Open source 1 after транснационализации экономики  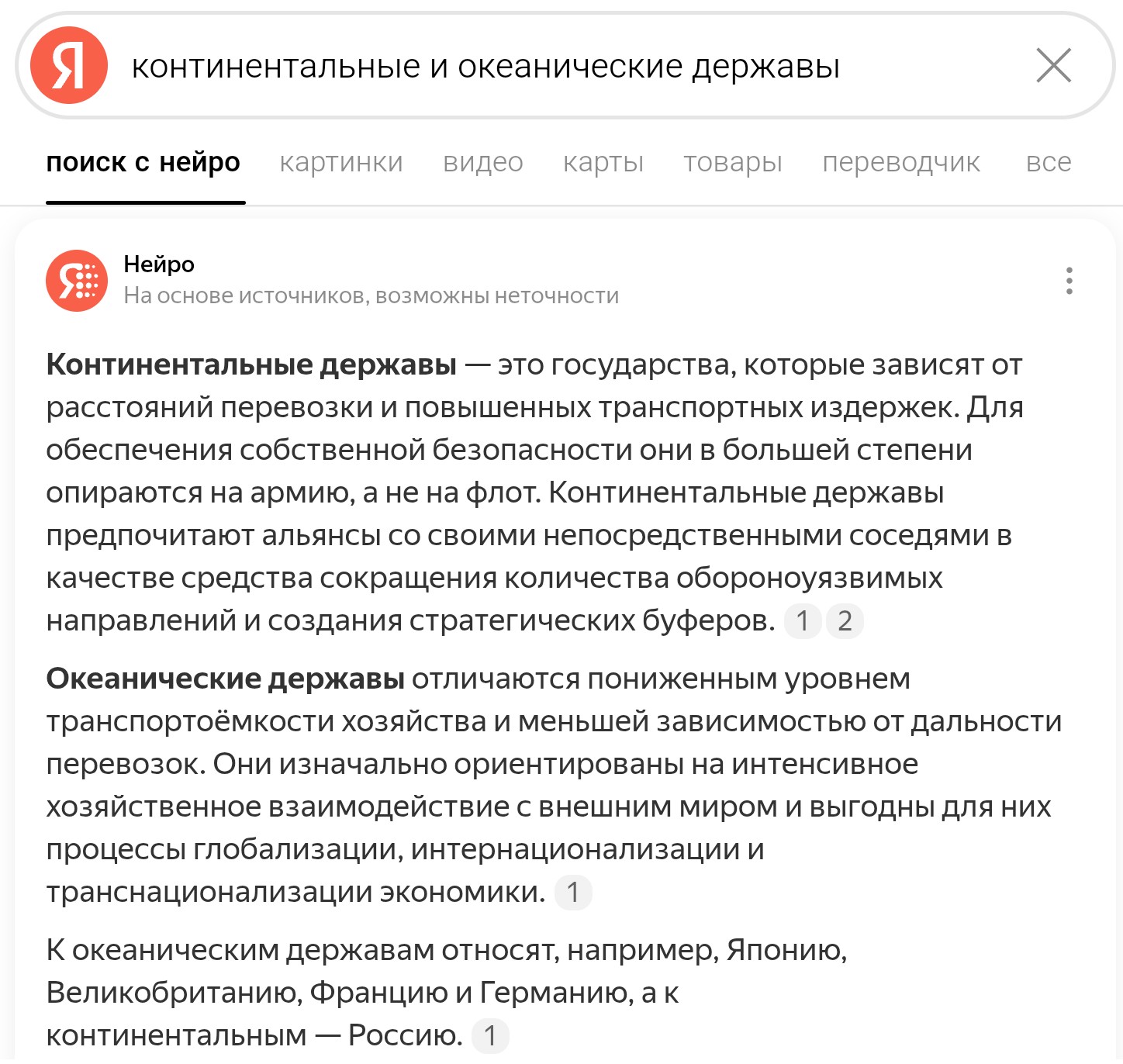573,893
